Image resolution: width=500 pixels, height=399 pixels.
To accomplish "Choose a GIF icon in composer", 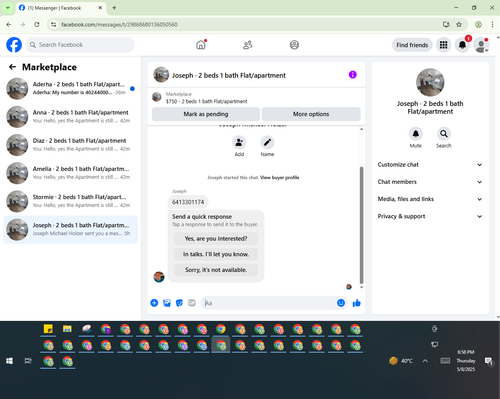I will pos(192,303).
